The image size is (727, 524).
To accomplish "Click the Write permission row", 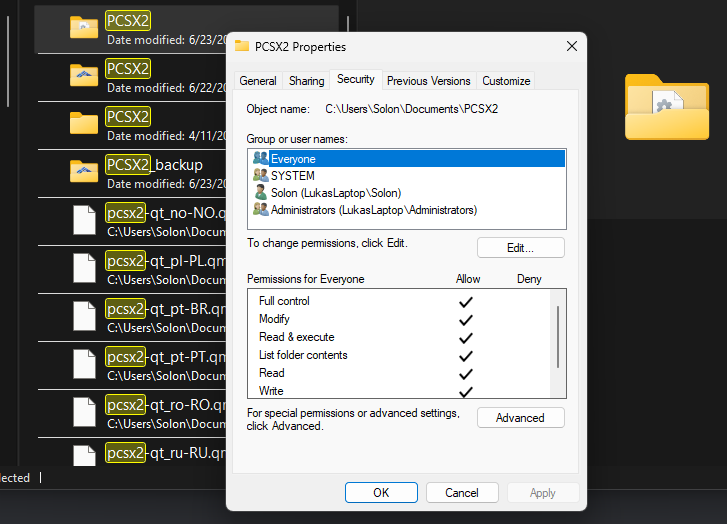I will click(x=399, y=390).
